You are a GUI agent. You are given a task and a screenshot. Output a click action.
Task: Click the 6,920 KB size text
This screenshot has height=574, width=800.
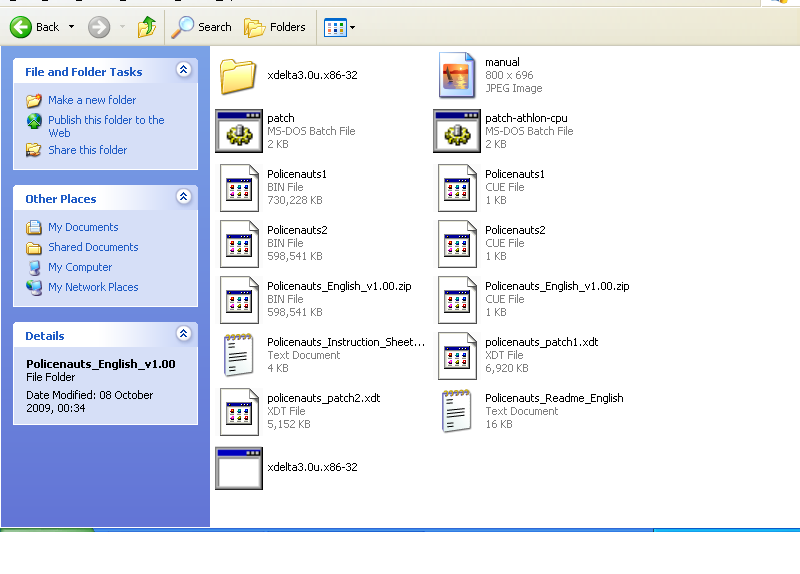[x=507, y=368]
